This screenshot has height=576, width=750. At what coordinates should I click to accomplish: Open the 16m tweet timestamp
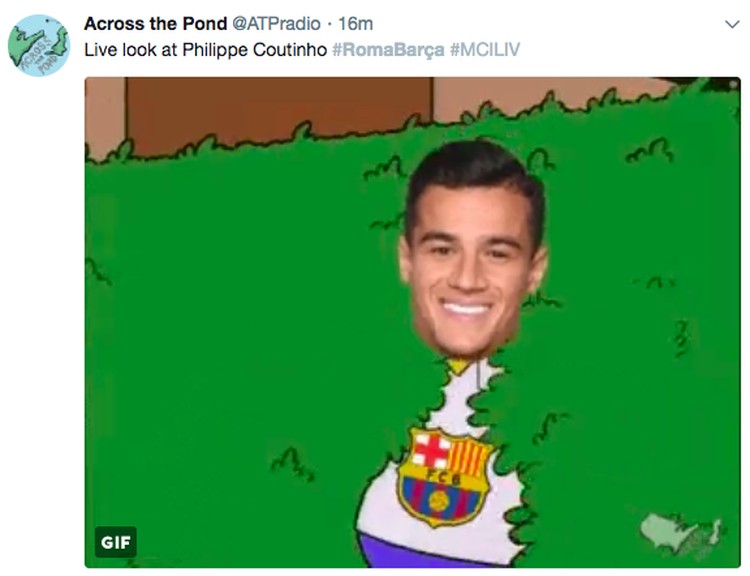pyautogui.click(x=355, y=23)
